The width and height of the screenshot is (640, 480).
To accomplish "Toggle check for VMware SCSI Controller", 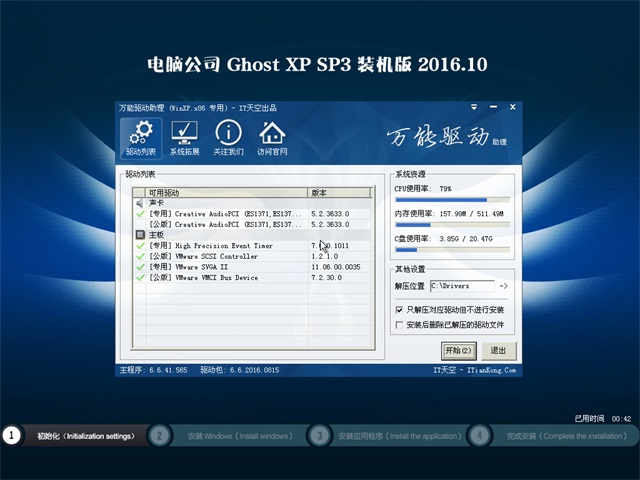I will click(x=140, y=256).
